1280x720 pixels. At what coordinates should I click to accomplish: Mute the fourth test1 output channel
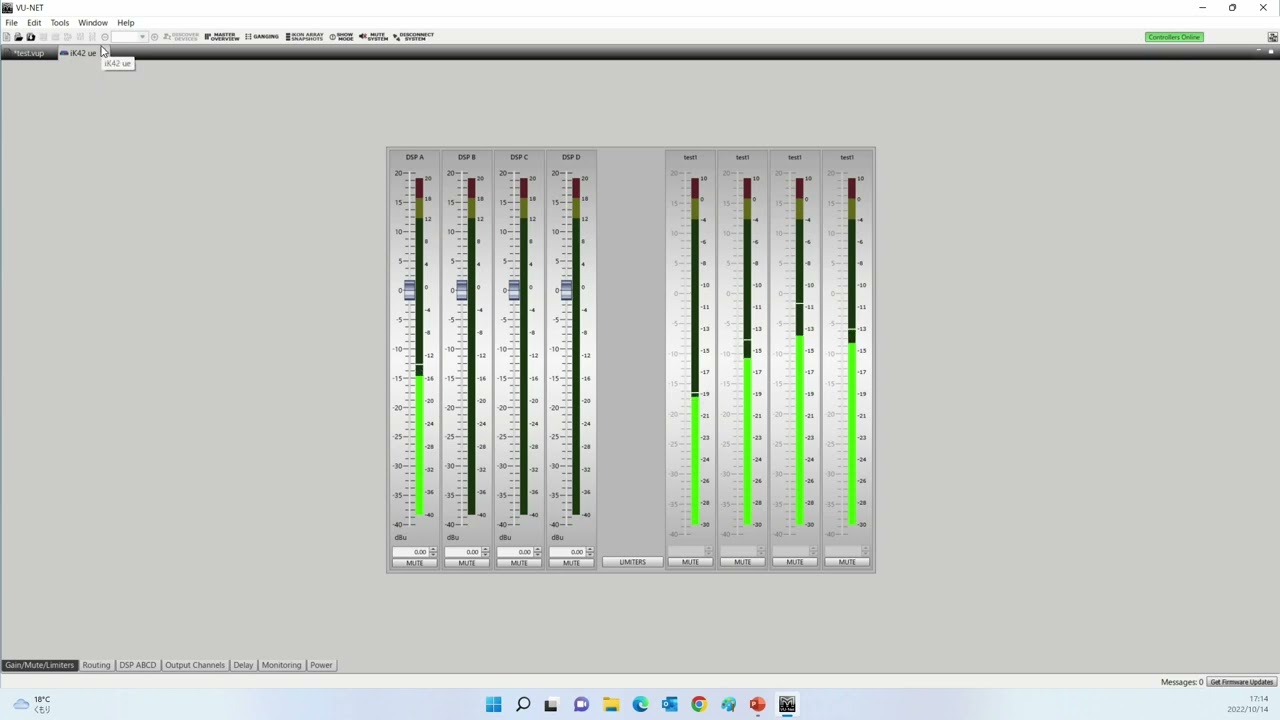tap(846, 562)
